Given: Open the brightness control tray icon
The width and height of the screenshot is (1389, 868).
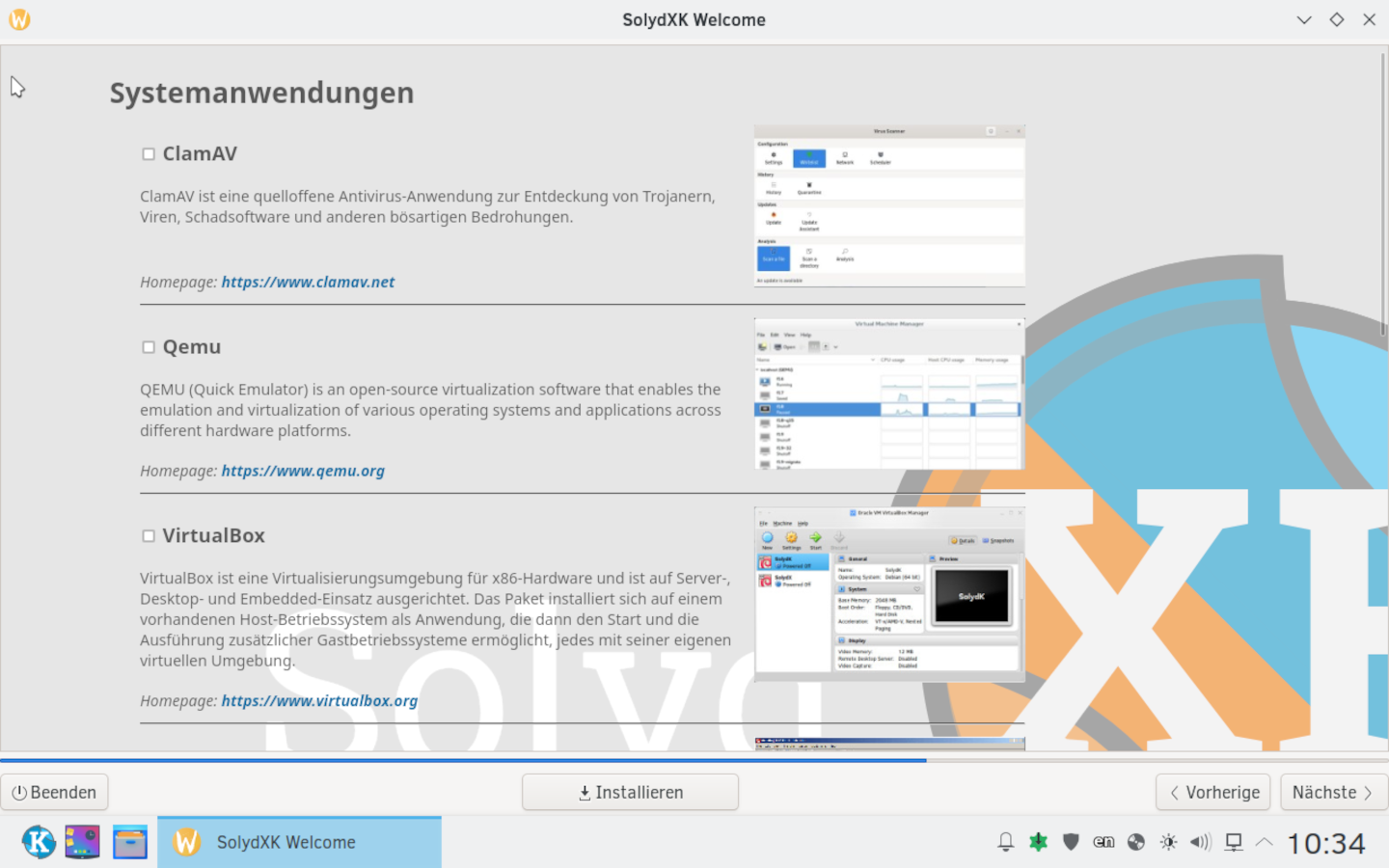Looking at the screenshot, I should coord(1168,842).
